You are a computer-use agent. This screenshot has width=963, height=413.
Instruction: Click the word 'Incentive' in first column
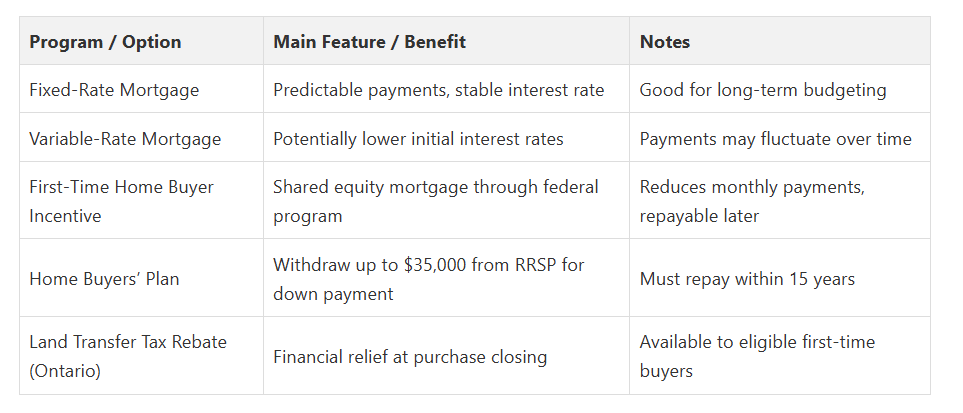(x=65, y=216)
